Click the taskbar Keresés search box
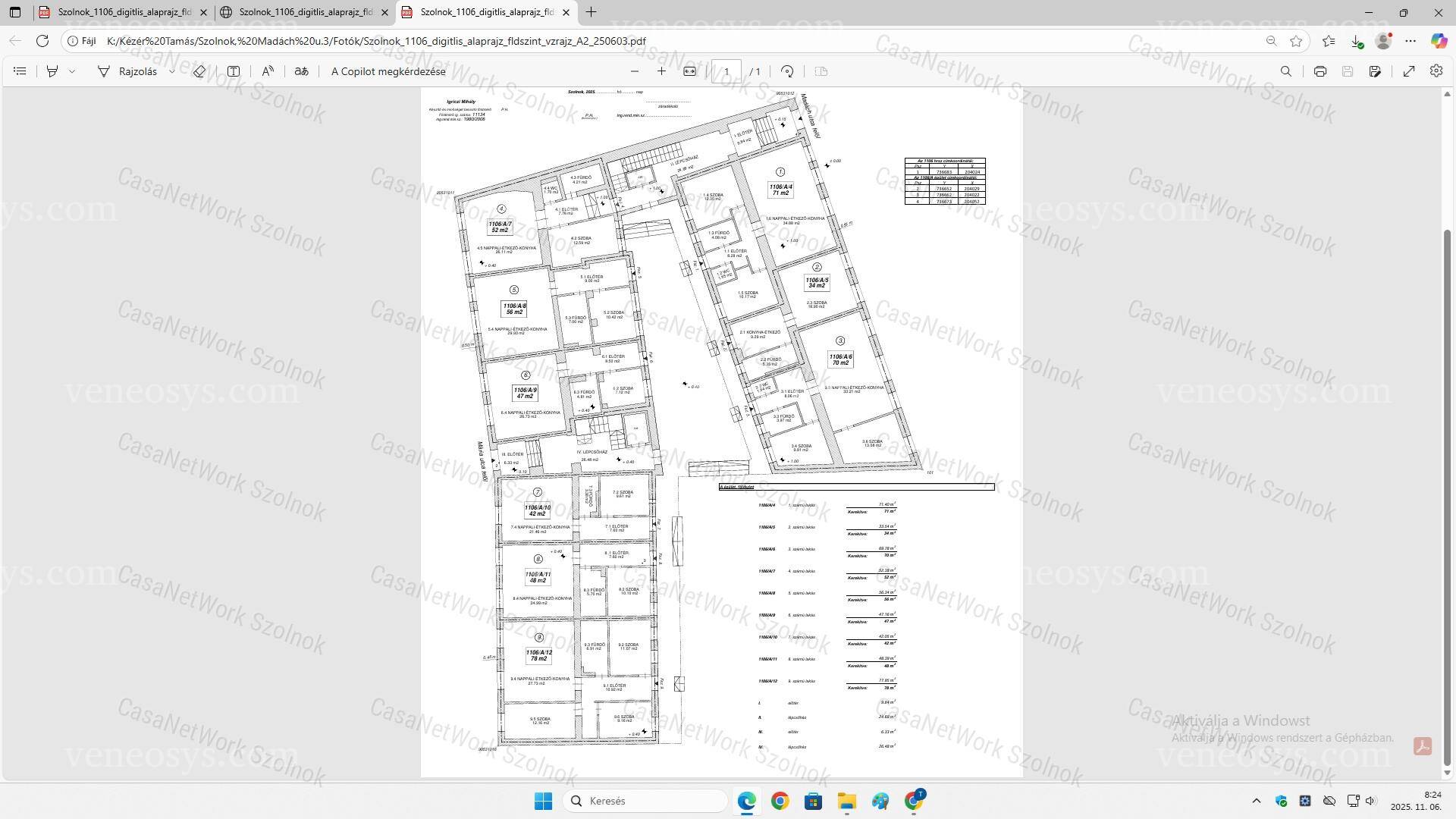The height and width of the screenshot is (819, 1456). click(x=645, y=801)
